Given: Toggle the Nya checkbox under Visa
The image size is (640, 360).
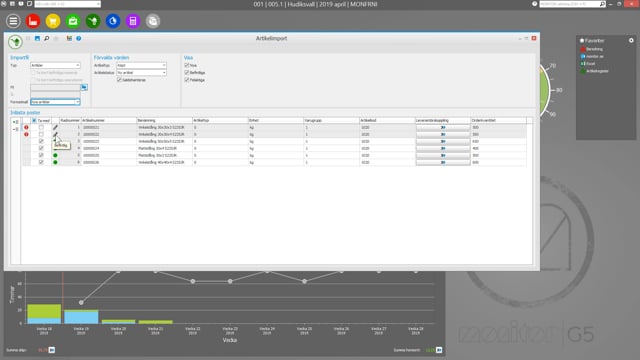Looking at the screenshot, I should [187, 65].
